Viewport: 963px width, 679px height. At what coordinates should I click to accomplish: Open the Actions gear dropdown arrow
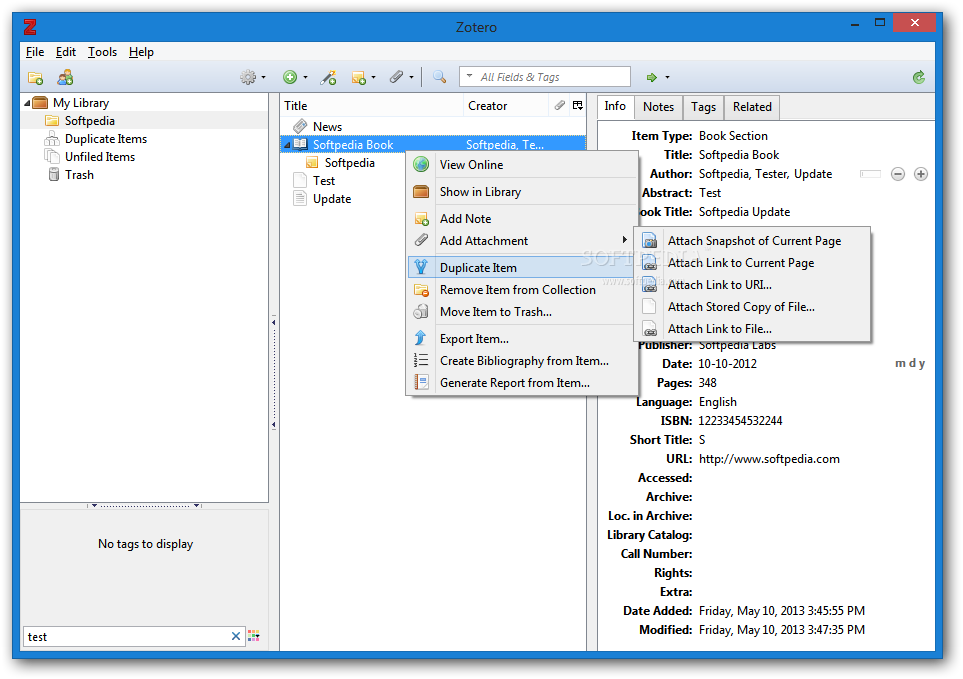click(263, 77)
